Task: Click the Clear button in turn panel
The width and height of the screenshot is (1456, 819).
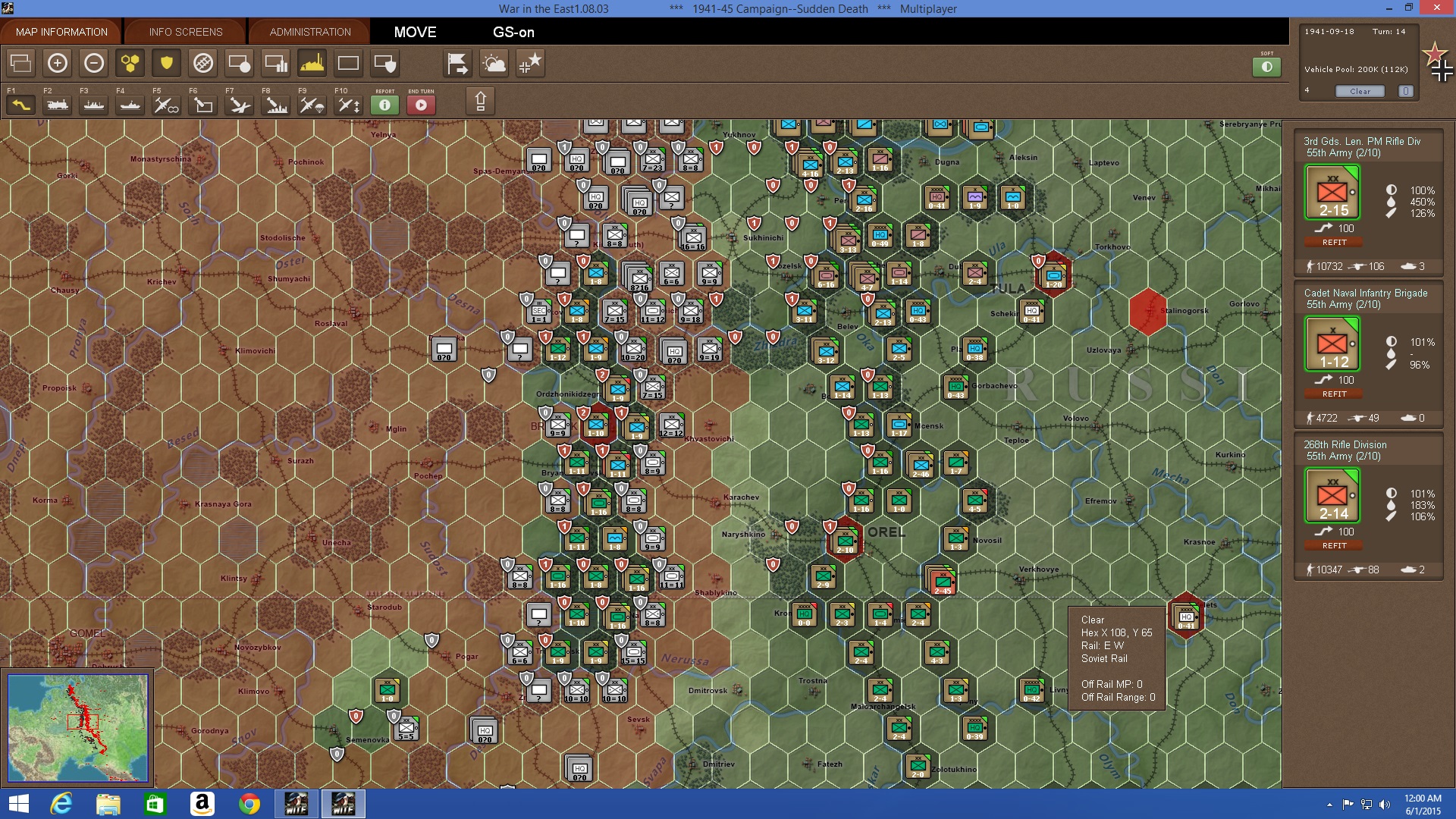Action: 1360,91
